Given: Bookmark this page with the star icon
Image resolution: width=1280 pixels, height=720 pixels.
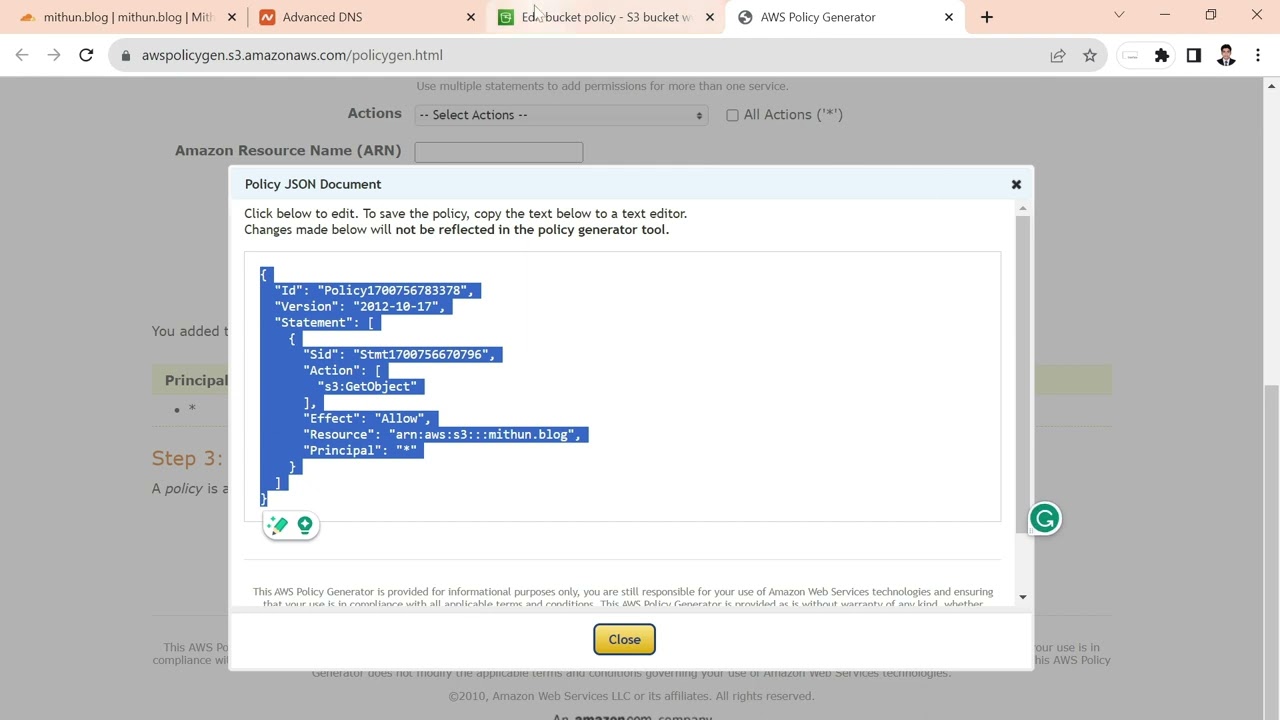Looking at the screenshot, I should pyautogui.click(x=1090, y=56).
